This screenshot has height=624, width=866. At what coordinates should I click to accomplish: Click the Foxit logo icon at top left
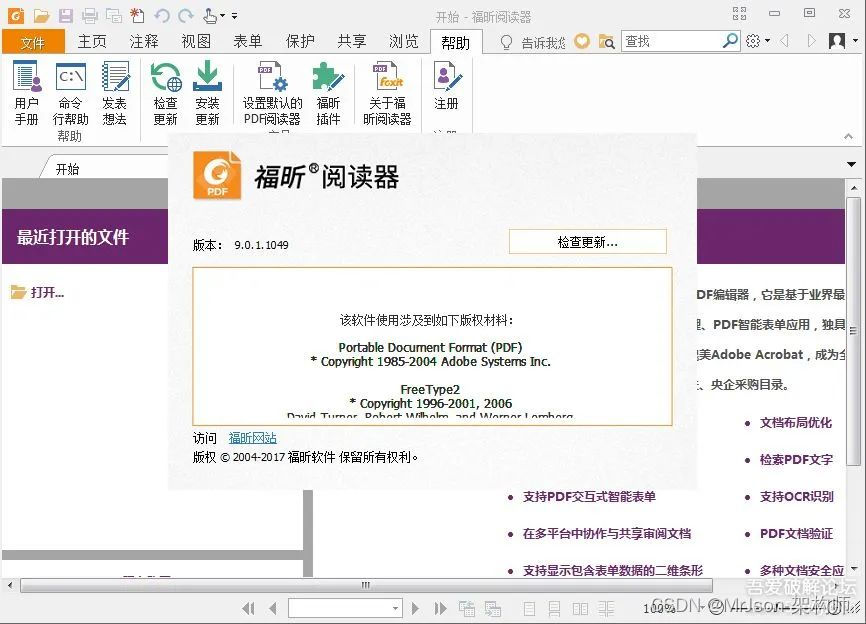click(x=16, y=16)
